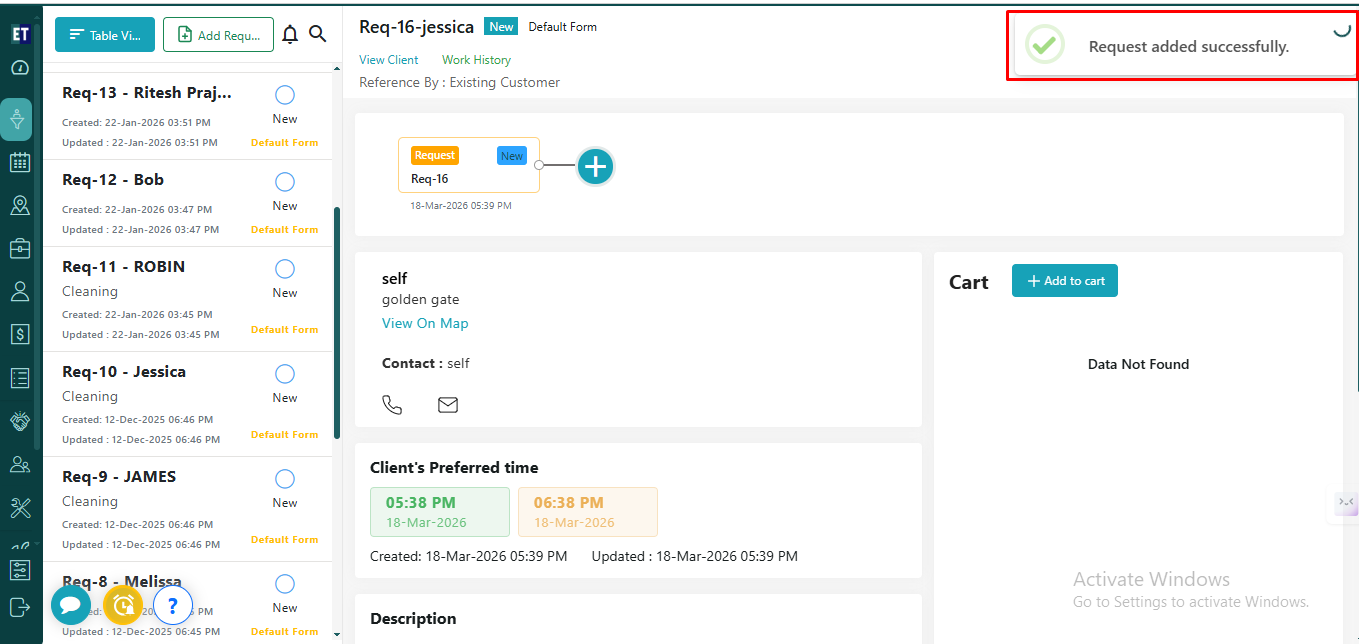Switch layout using Table View button

105,35
